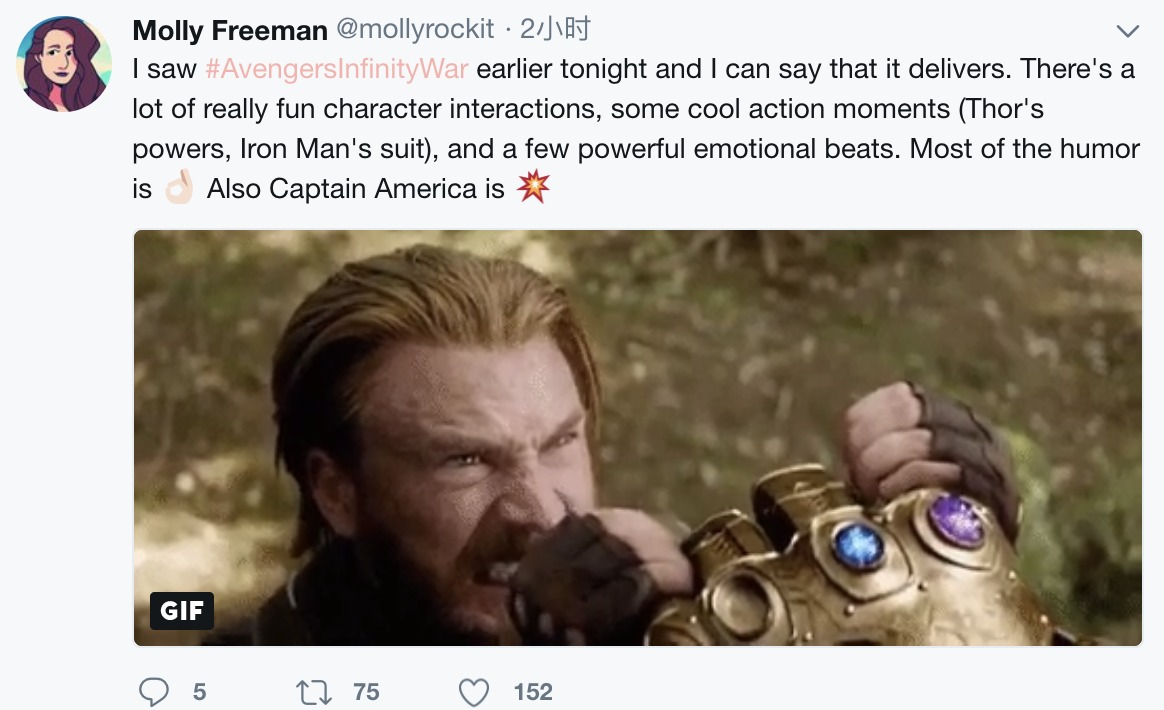Click the Molly Freeman display name
1164x710 pixels.
pos(230,31)
